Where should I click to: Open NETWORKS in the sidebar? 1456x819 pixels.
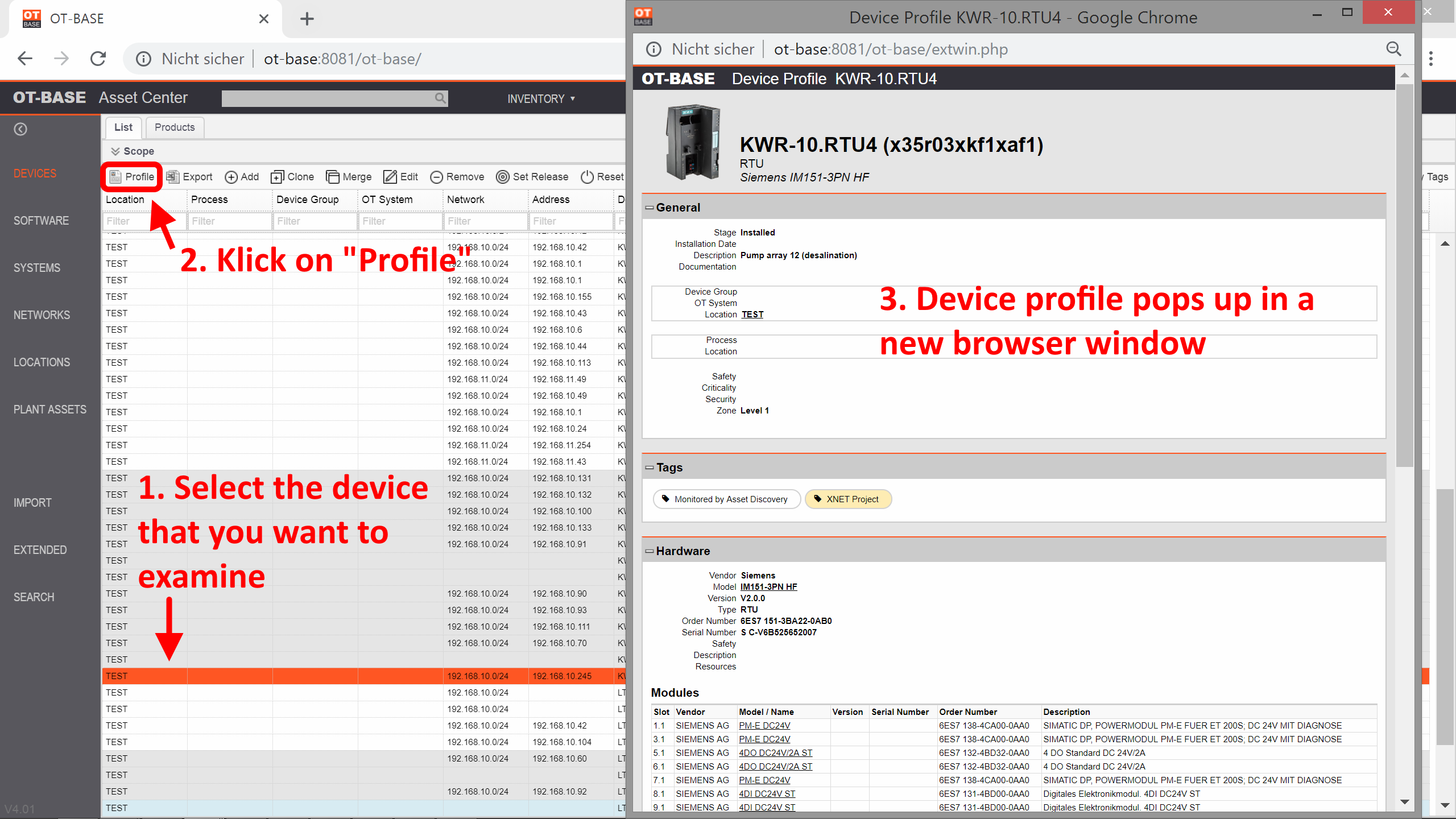tap(42, 315)
